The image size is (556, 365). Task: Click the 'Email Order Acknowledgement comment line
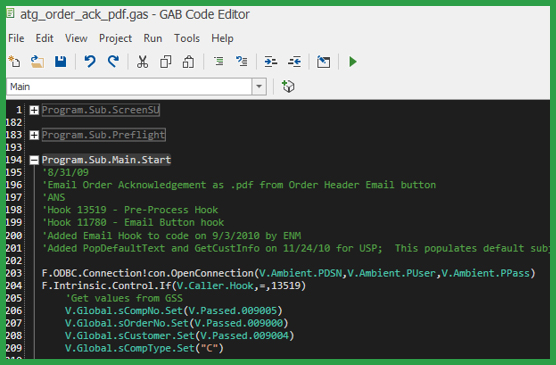[x=239, y=185]
